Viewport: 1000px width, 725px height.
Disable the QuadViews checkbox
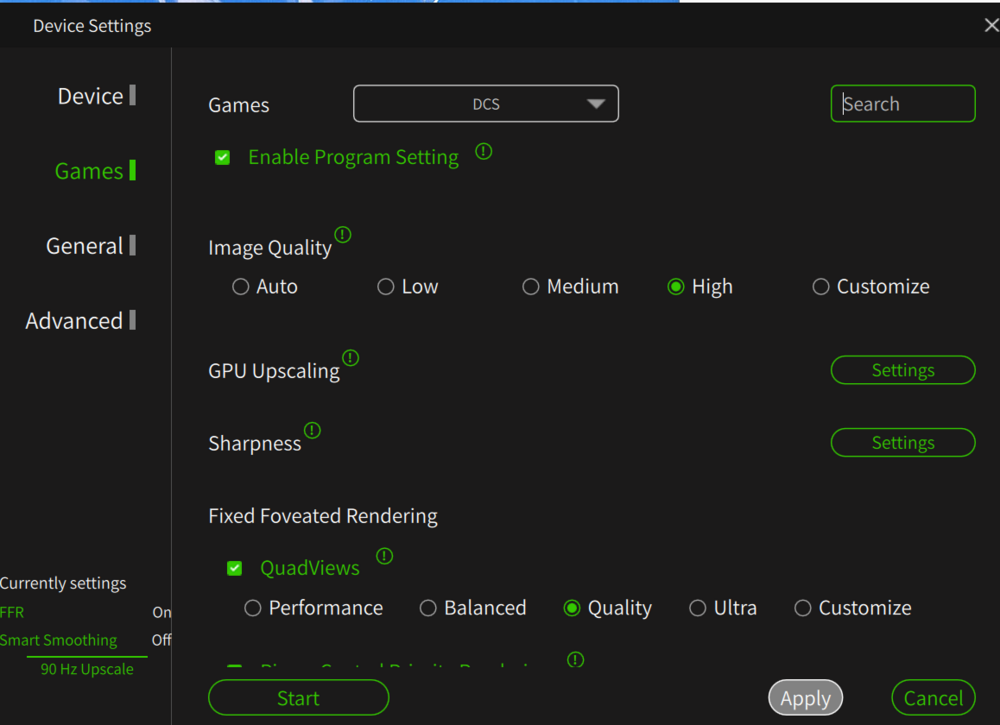[235, 568]
